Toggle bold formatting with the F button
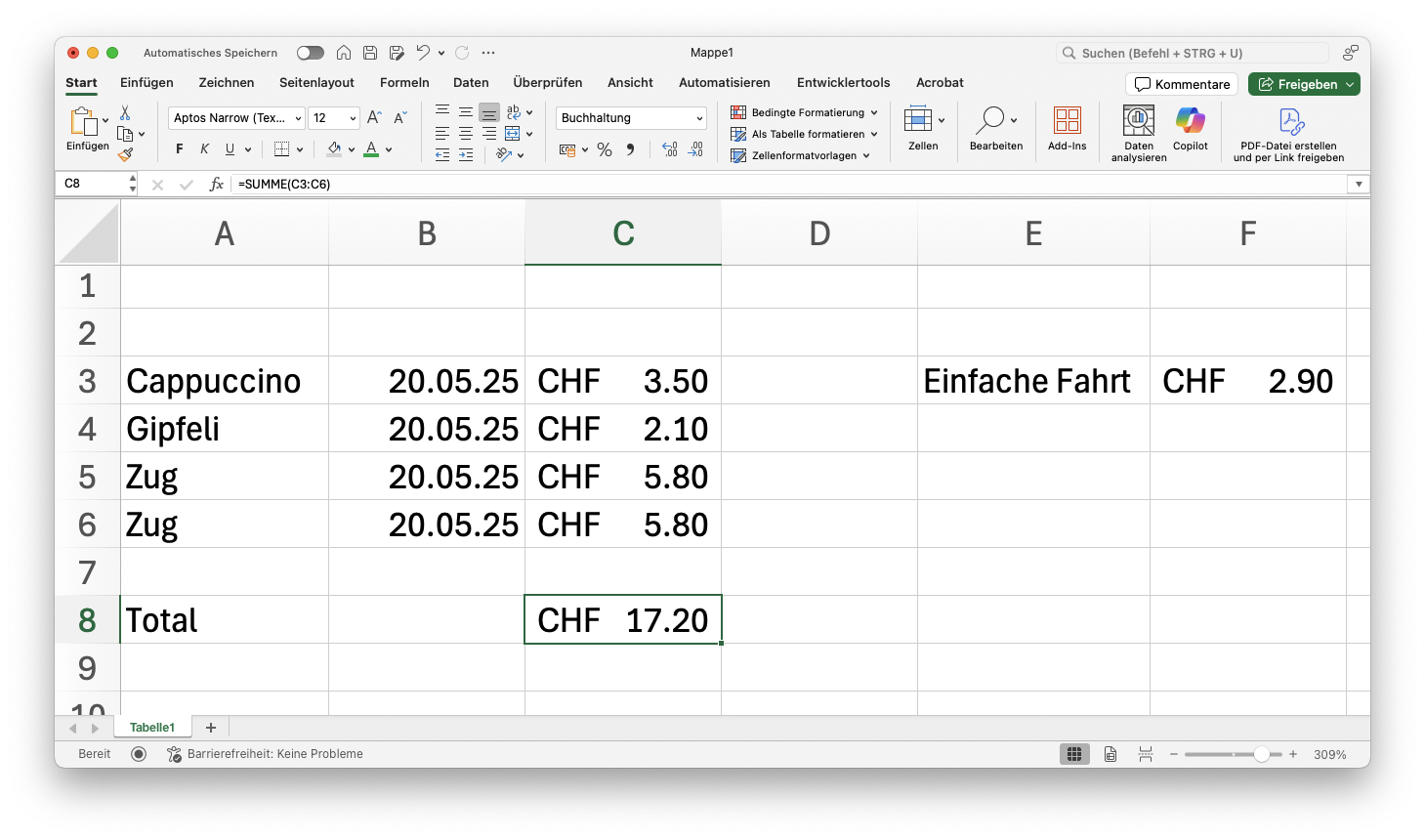Viewport: 1425px width, 840px height. coord(179,149)
